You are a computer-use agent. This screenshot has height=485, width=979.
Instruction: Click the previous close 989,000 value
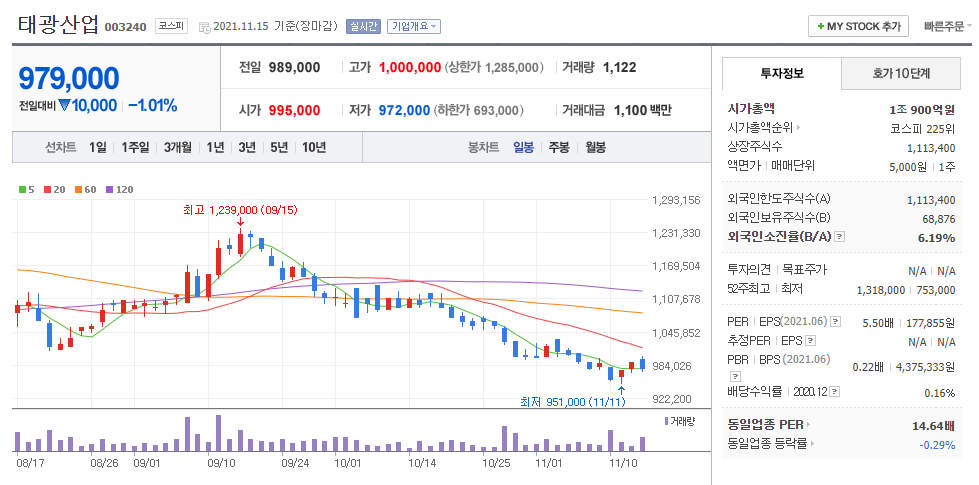click(294, 67)
